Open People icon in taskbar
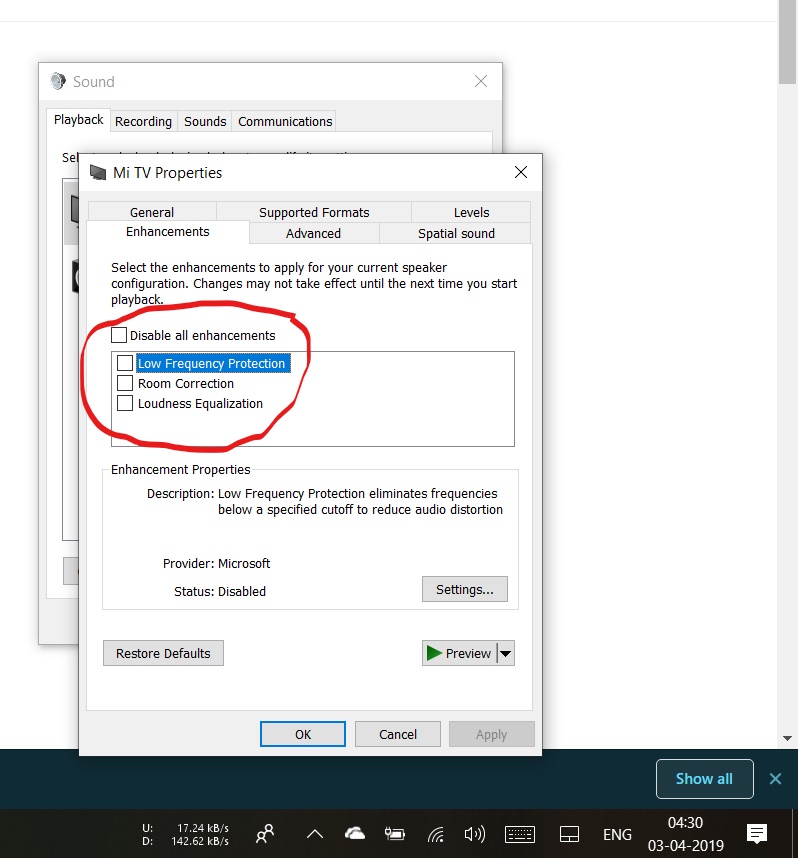 [x=265, y=834]
